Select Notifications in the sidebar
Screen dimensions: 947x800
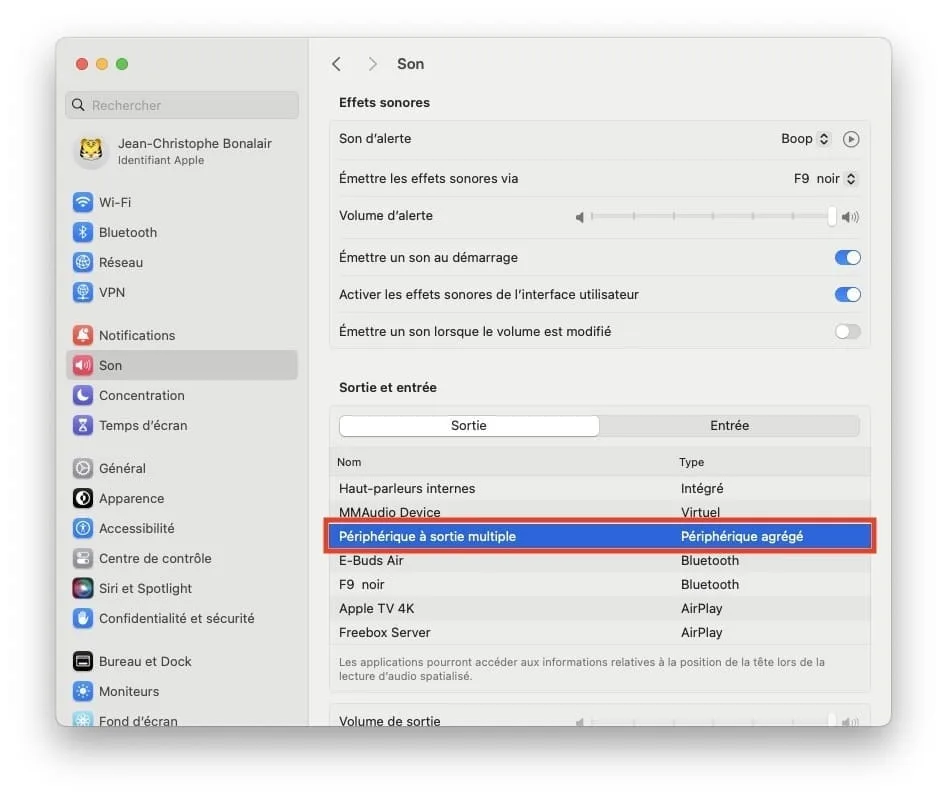[x=136, y=335]
